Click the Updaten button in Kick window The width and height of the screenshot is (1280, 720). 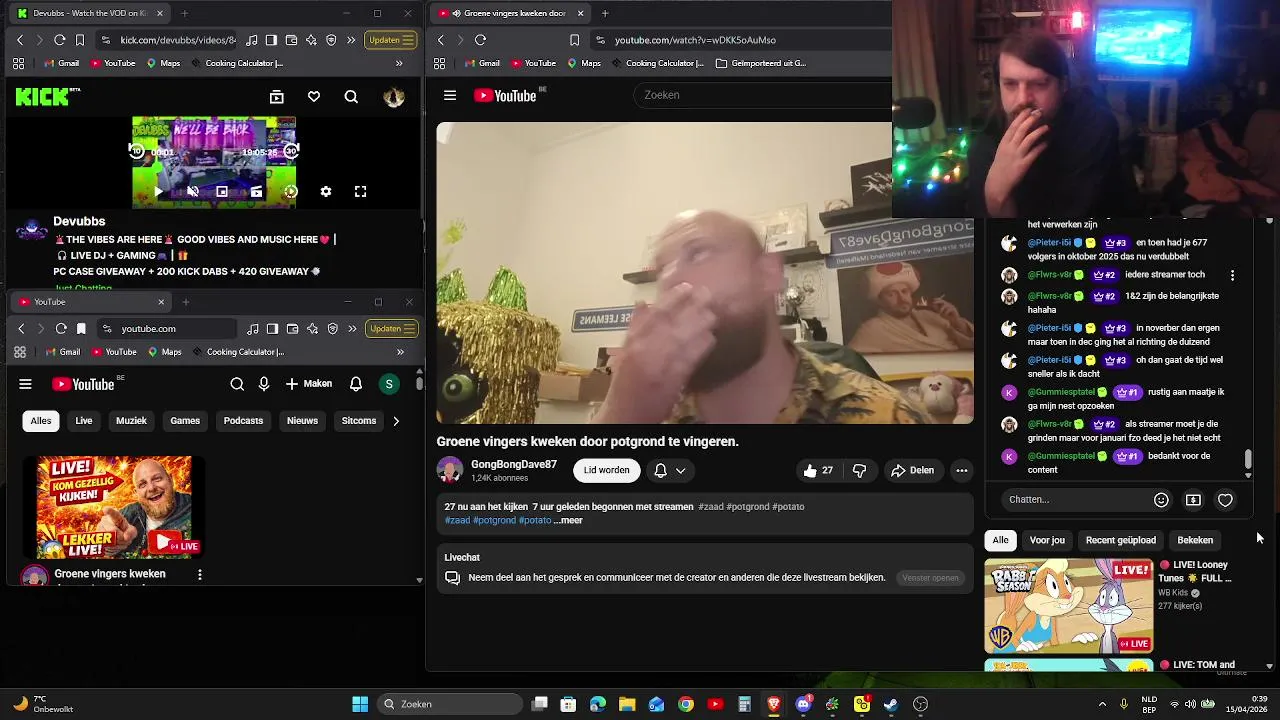tap(391, 40)
